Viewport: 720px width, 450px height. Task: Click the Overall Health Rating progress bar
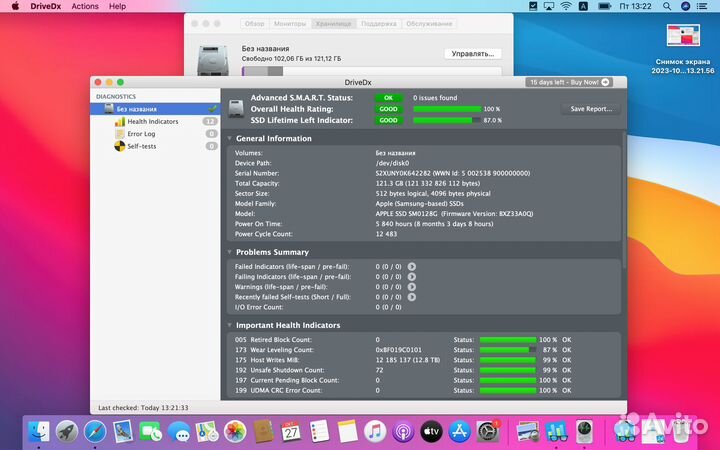point(447,109)
